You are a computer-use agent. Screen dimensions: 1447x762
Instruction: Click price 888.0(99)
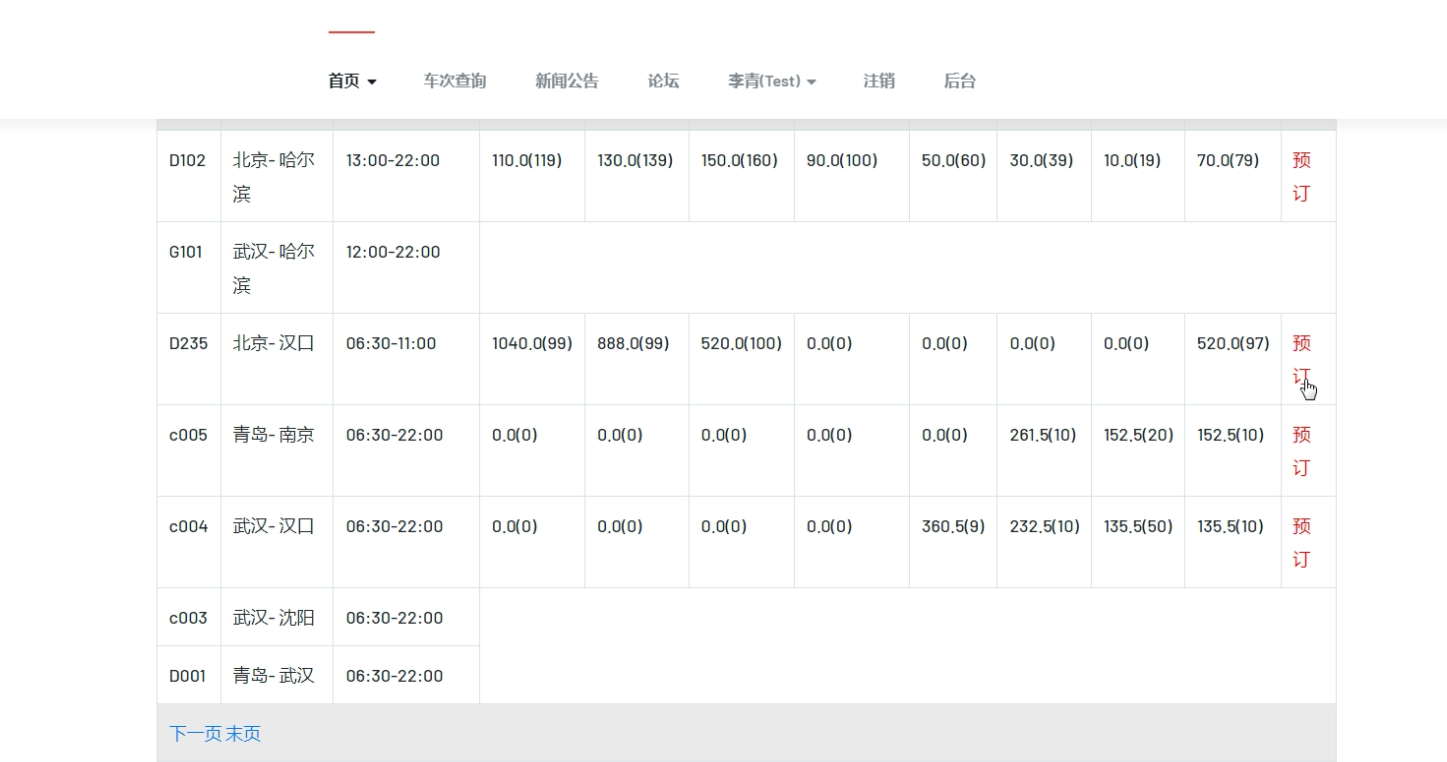[633, 343]
